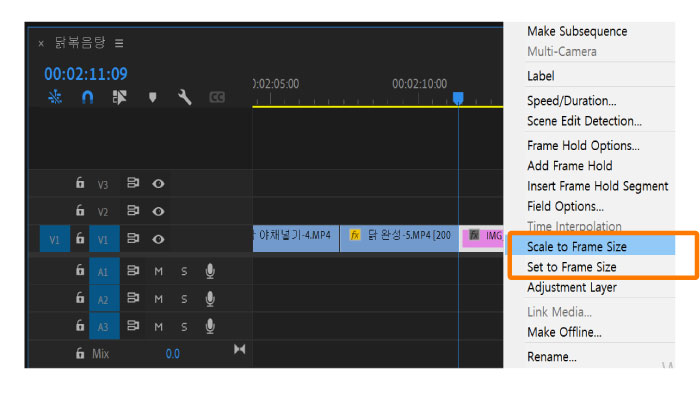Screen dimensions: 700x394
Task: Click the Mix volume value 0.0
Action: click(x=173, y=354)
